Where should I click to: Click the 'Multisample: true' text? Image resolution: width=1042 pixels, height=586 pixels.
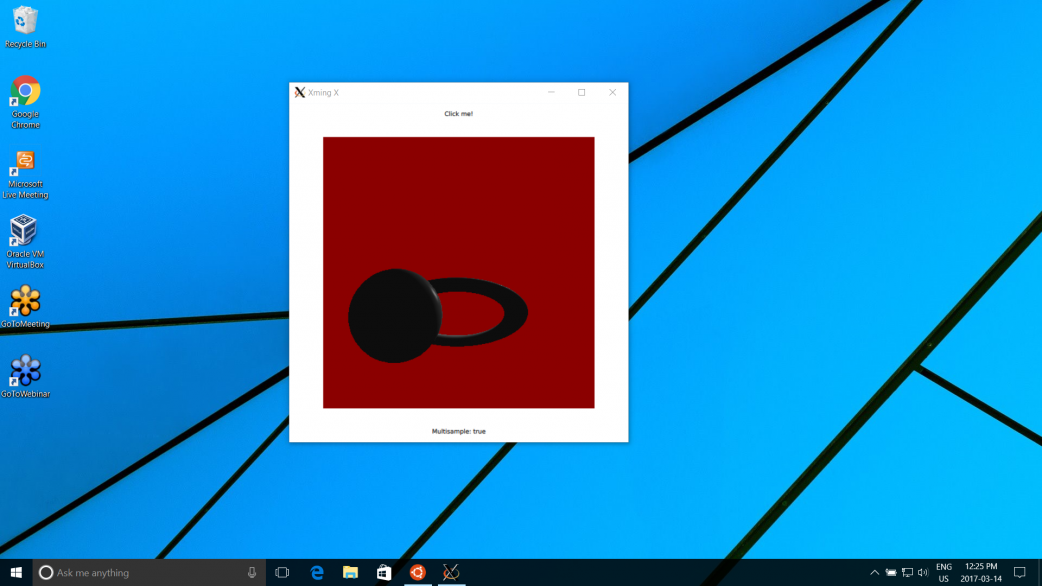point(458,431)
